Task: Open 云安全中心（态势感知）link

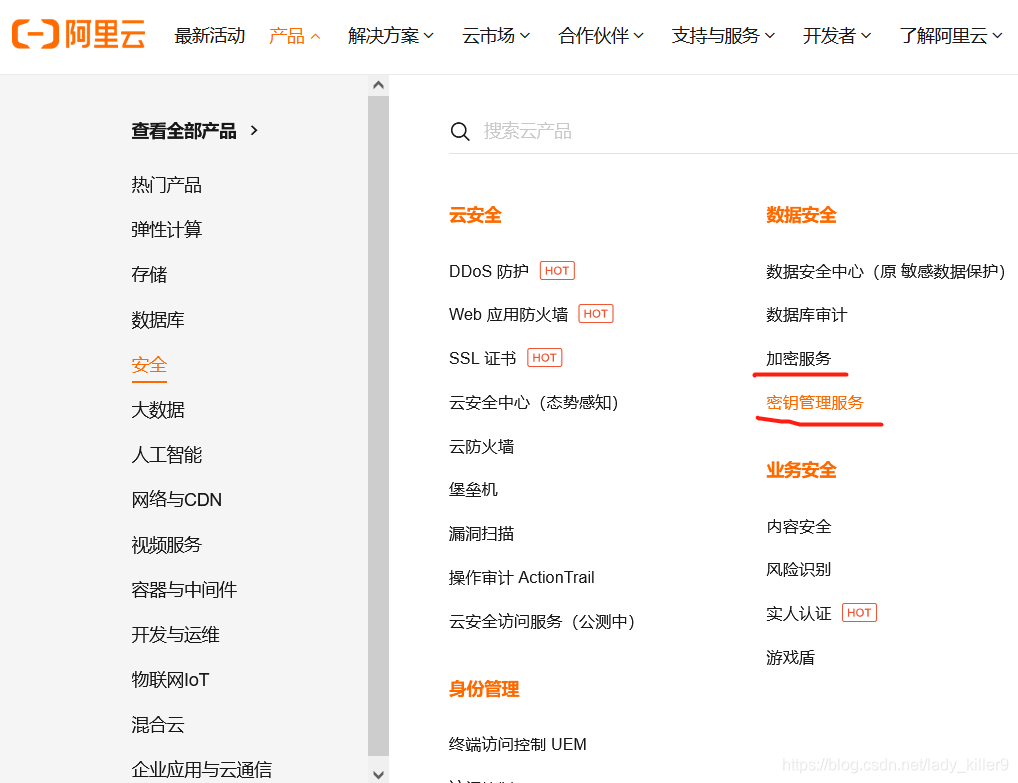Action: 534,403
